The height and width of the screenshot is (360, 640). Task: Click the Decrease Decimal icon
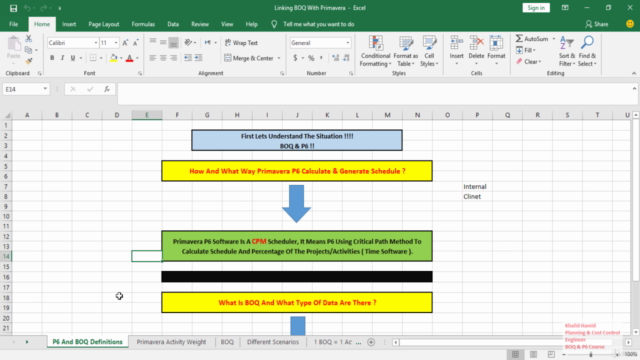[346, 58]
